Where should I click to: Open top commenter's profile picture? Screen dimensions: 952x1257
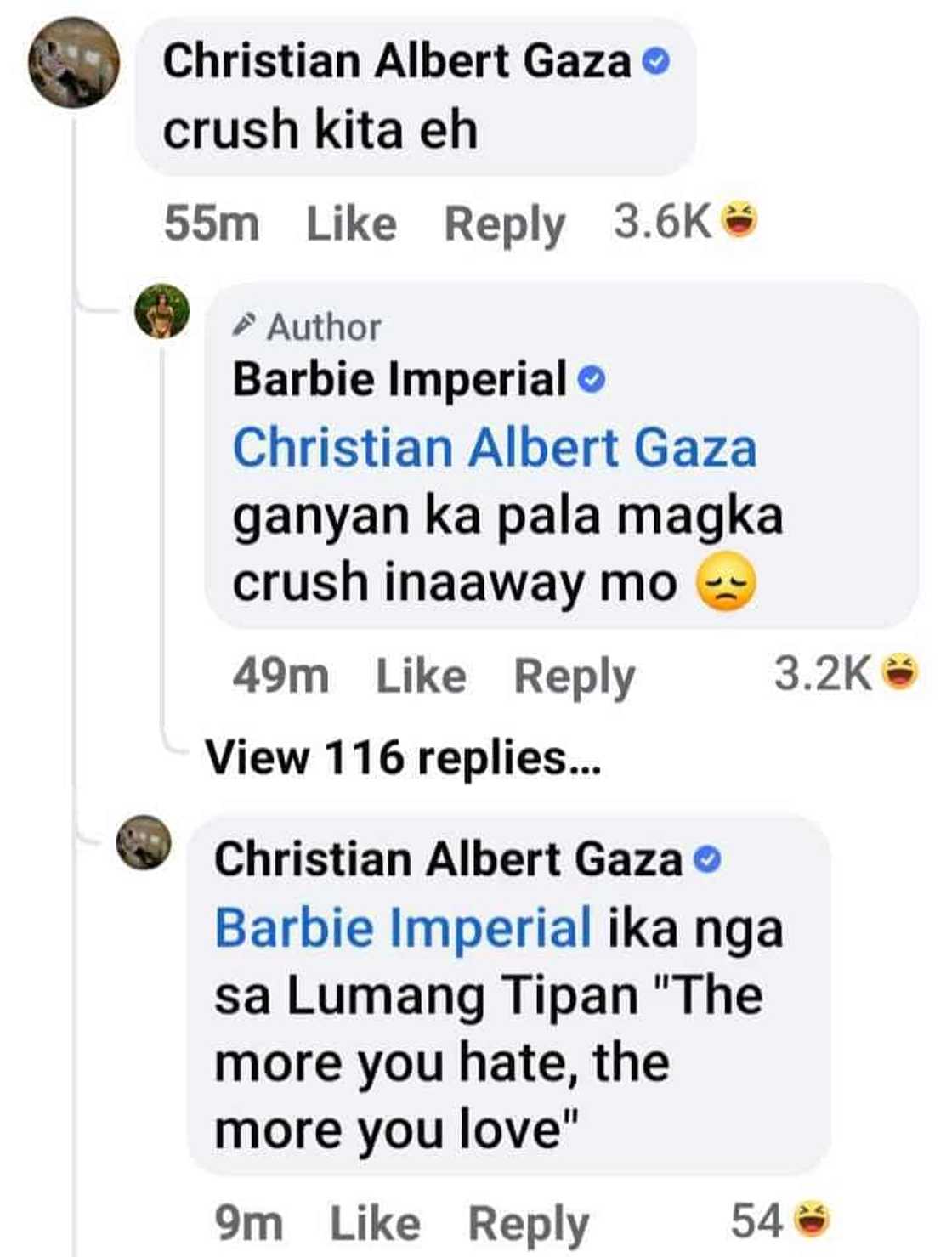[x=74, y=63]
